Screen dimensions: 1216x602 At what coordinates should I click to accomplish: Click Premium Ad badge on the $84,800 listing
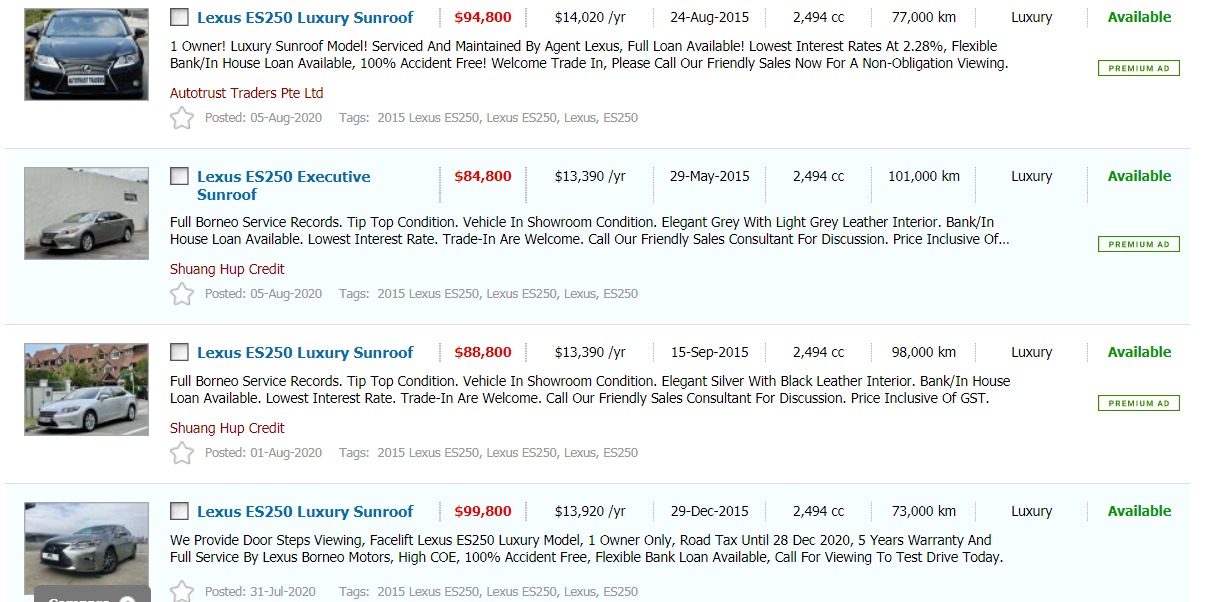(x=1138, y=244)
